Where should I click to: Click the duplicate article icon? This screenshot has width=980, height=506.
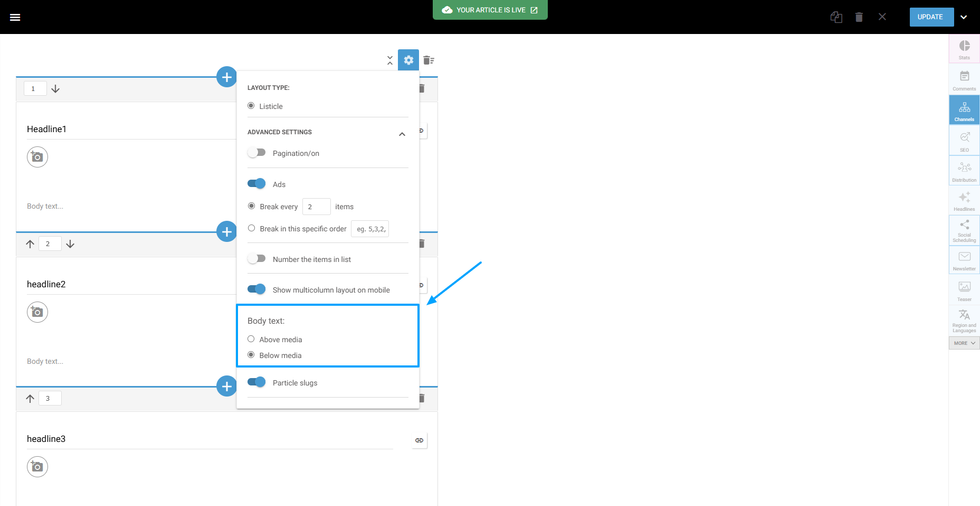click(836, 17)
